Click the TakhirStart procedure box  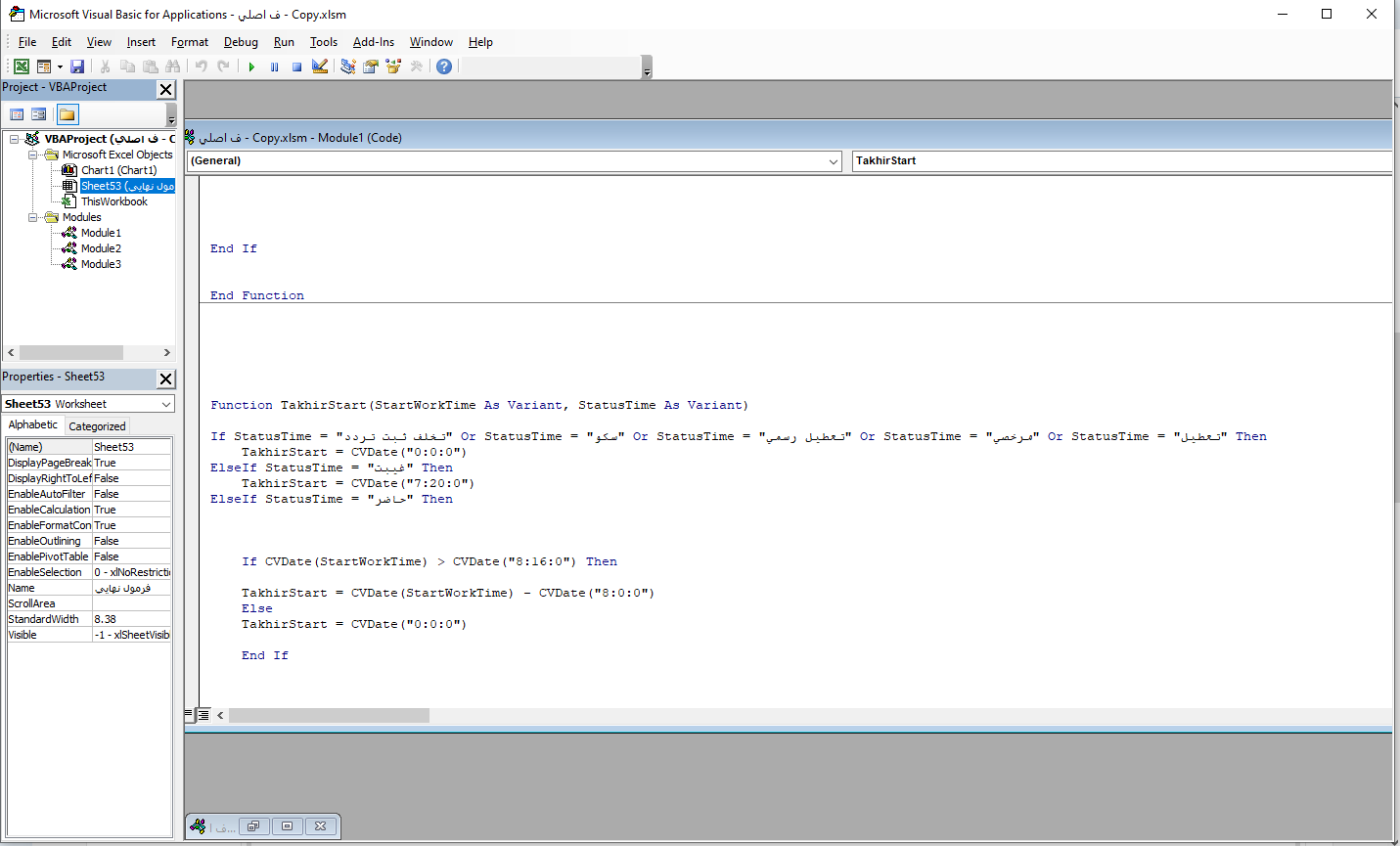pyautogui.click(x=1121, y=161)
